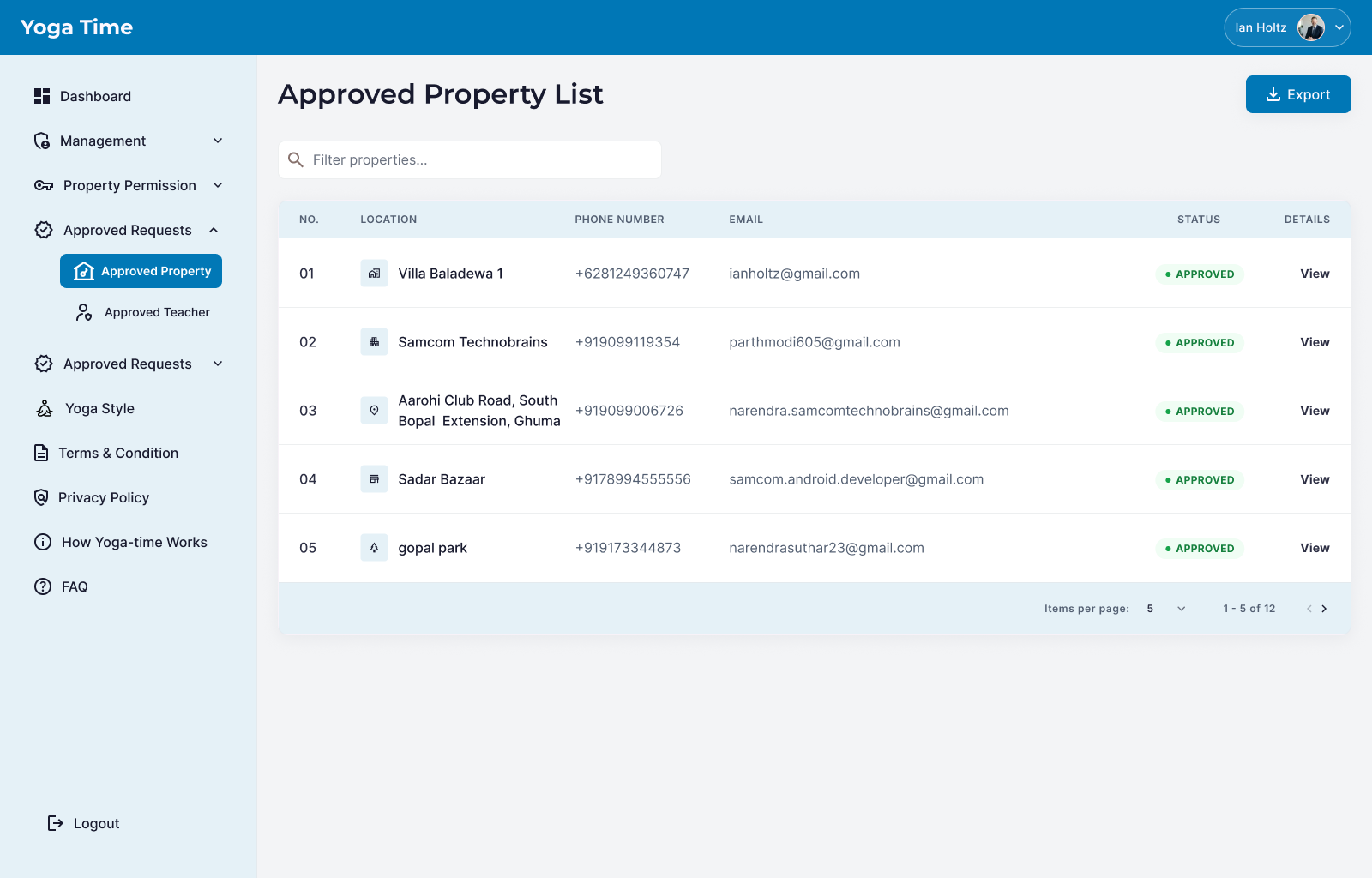The height and width of the screenshot is (878, 1372).
Task: Expand the Property Permission chevron
Action: tap(218, 185)
